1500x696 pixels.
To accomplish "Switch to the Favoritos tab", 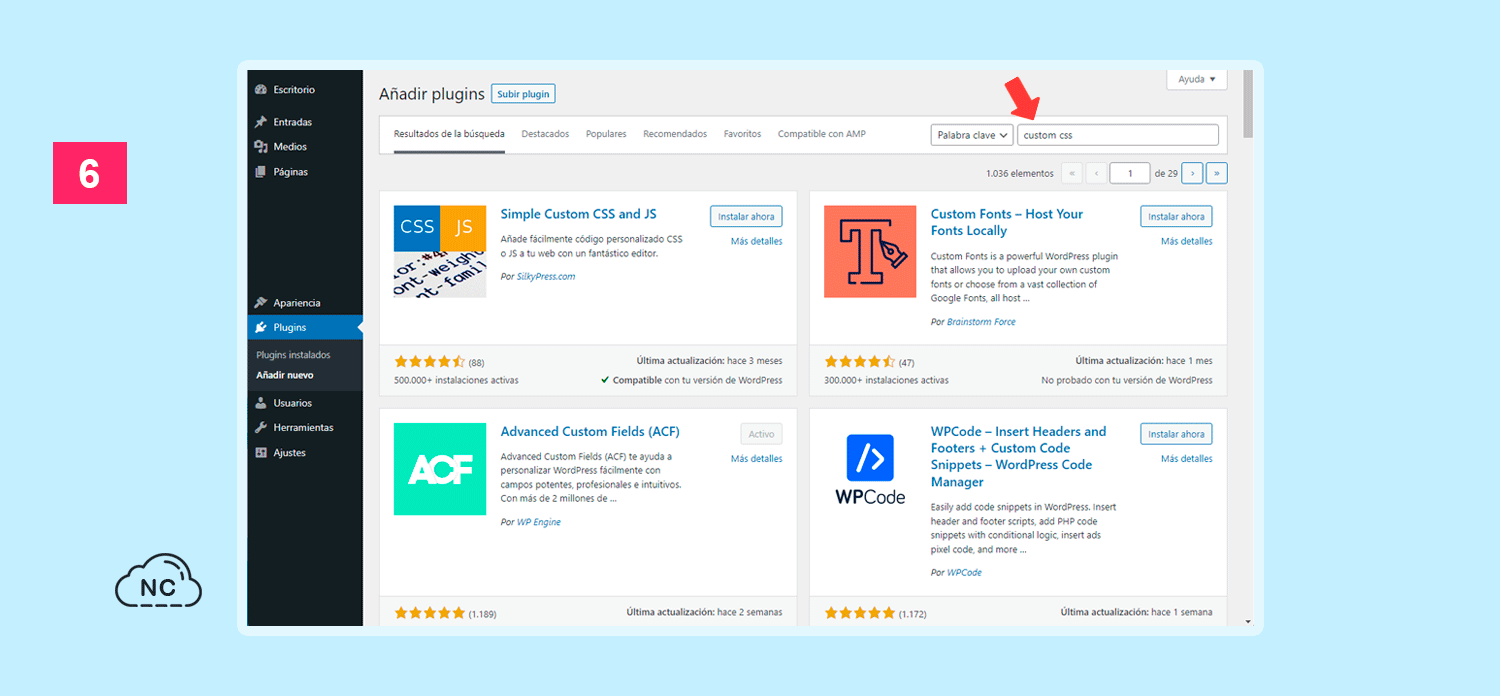I will click(x=743, y=134).
